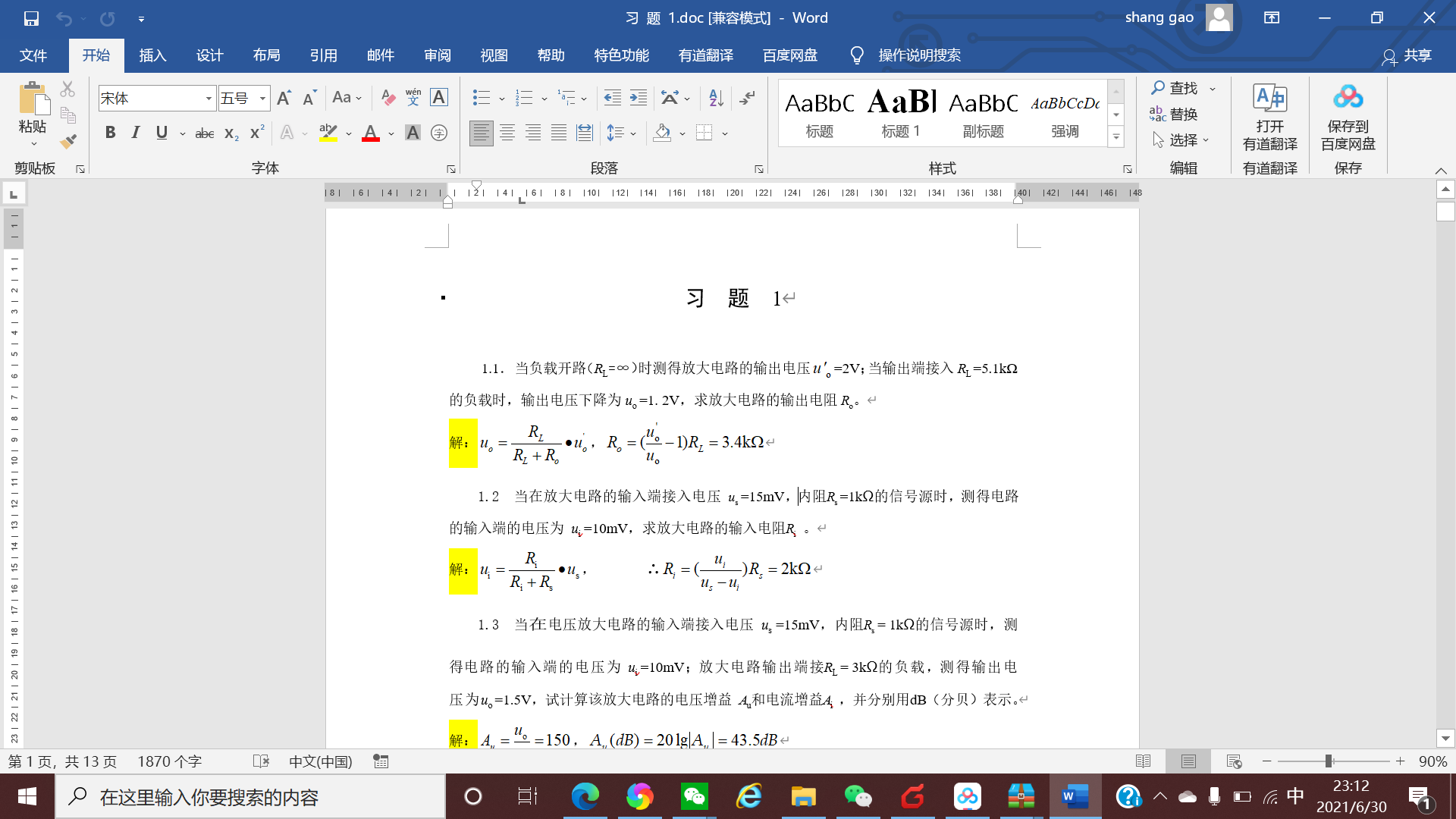Click the bullet list icon
This screenshot has width=1456, height=819.
[x=481, y=98]
